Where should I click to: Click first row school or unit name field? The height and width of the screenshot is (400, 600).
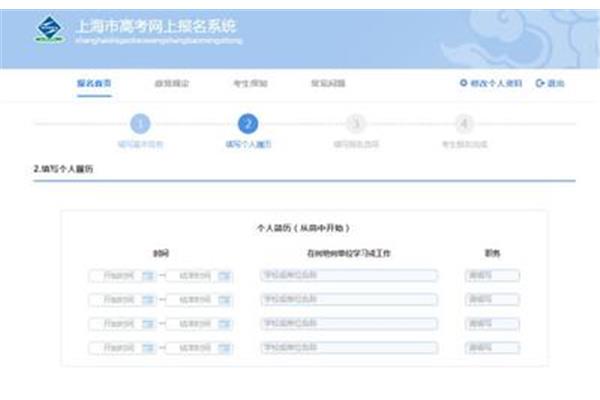coord(349,275)
